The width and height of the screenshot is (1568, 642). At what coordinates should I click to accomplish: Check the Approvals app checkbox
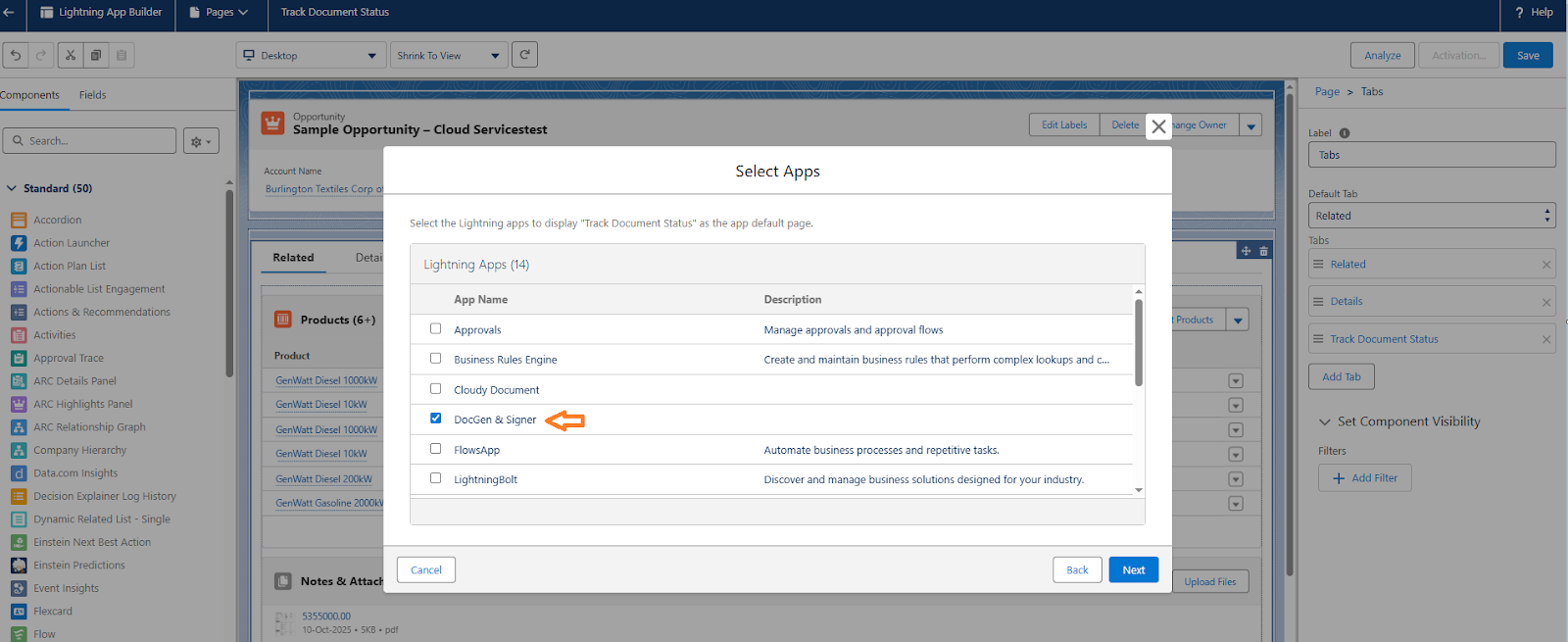[436, 329]
